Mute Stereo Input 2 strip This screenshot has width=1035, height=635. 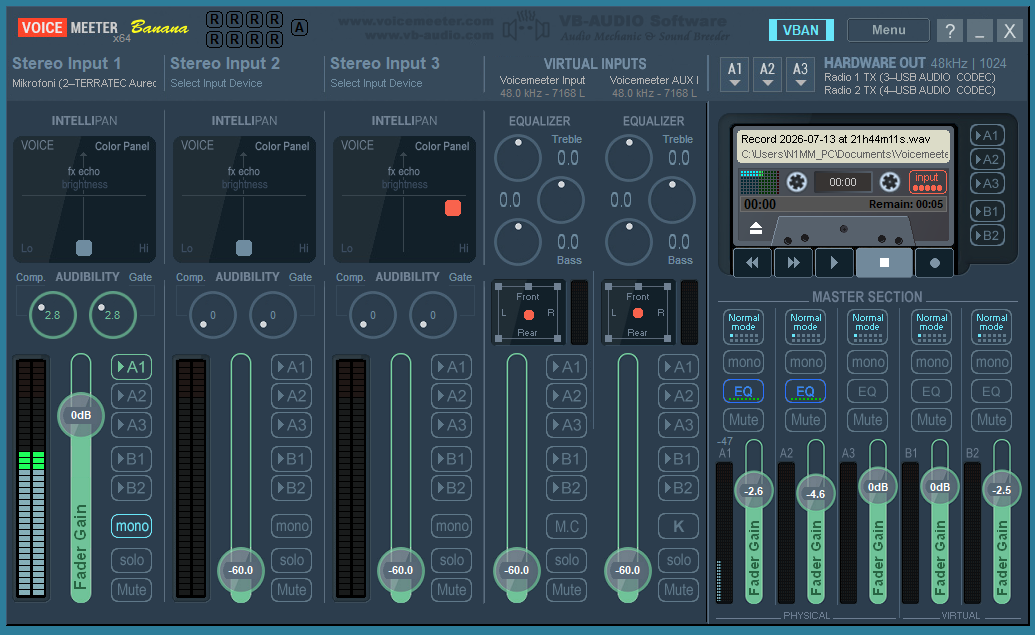291,589
